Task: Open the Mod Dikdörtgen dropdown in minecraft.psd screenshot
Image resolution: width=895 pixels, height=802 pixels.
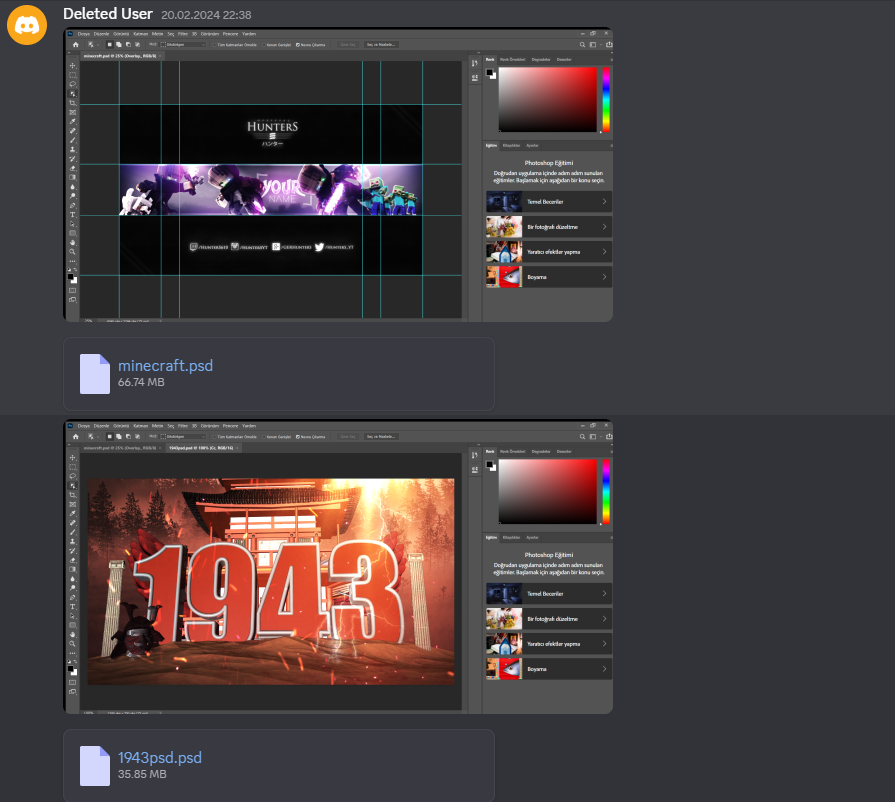Action: coord(183,45)
